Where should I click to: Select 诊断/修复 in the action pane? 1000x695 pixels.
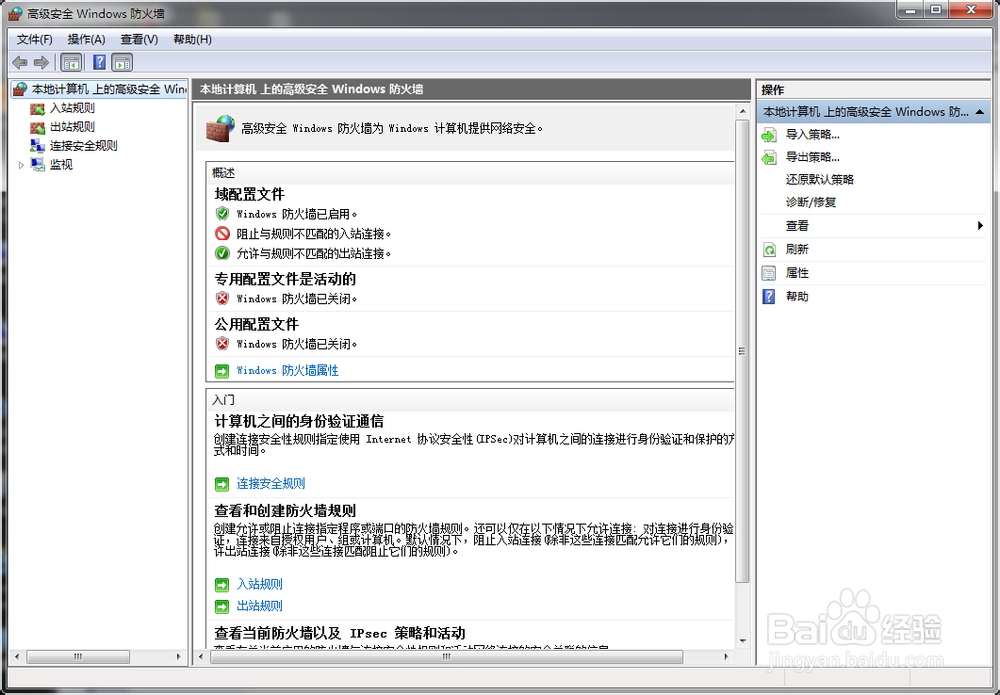[811, 203]
